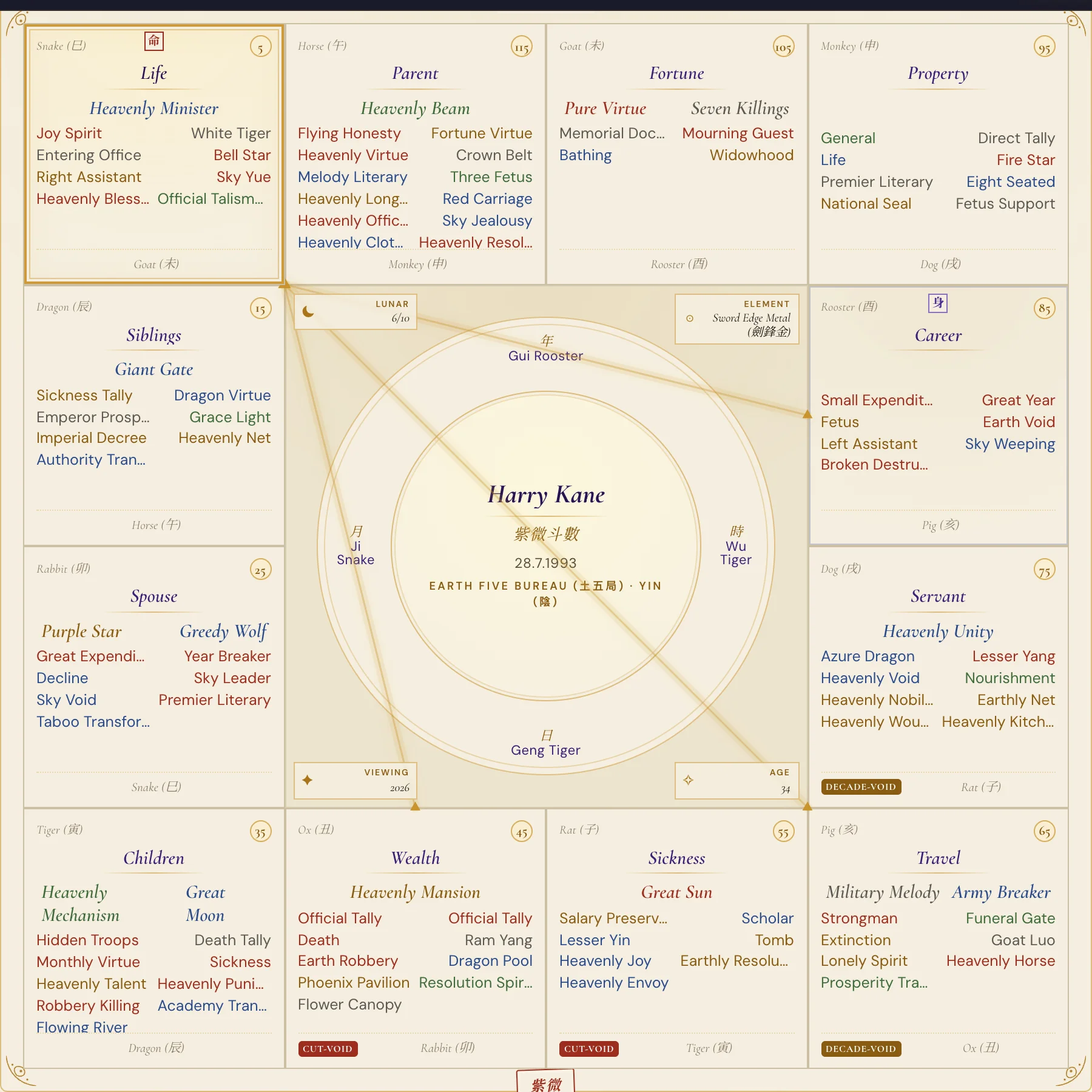Select the Servant palace heading

click(x=938, y=596)
